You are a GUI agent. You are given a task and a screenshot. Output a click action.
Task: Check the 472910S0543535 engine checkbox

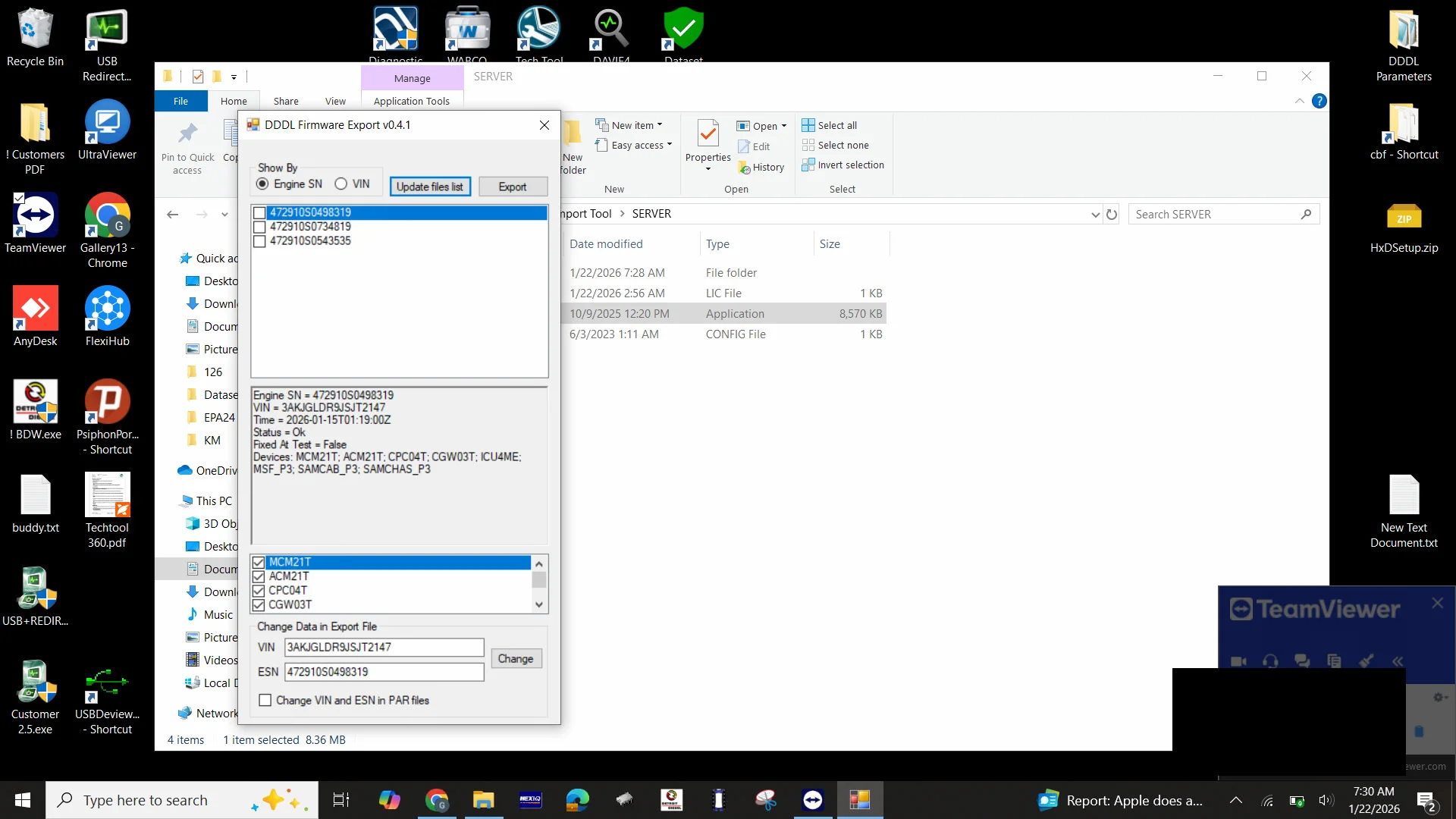click(x=259, y=241)
